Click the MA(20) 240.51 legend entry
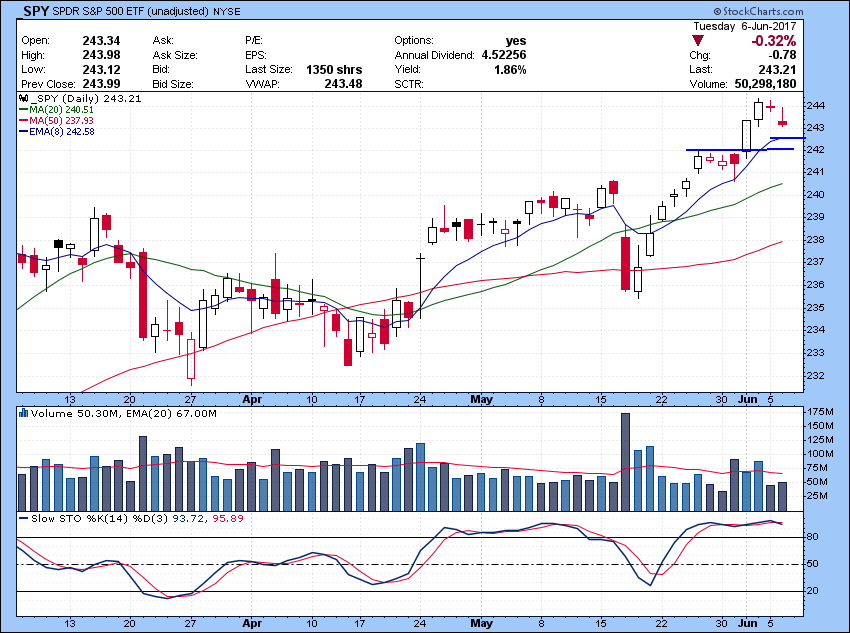Viewport: 850px width, 633px height. (x=56, y=109)
